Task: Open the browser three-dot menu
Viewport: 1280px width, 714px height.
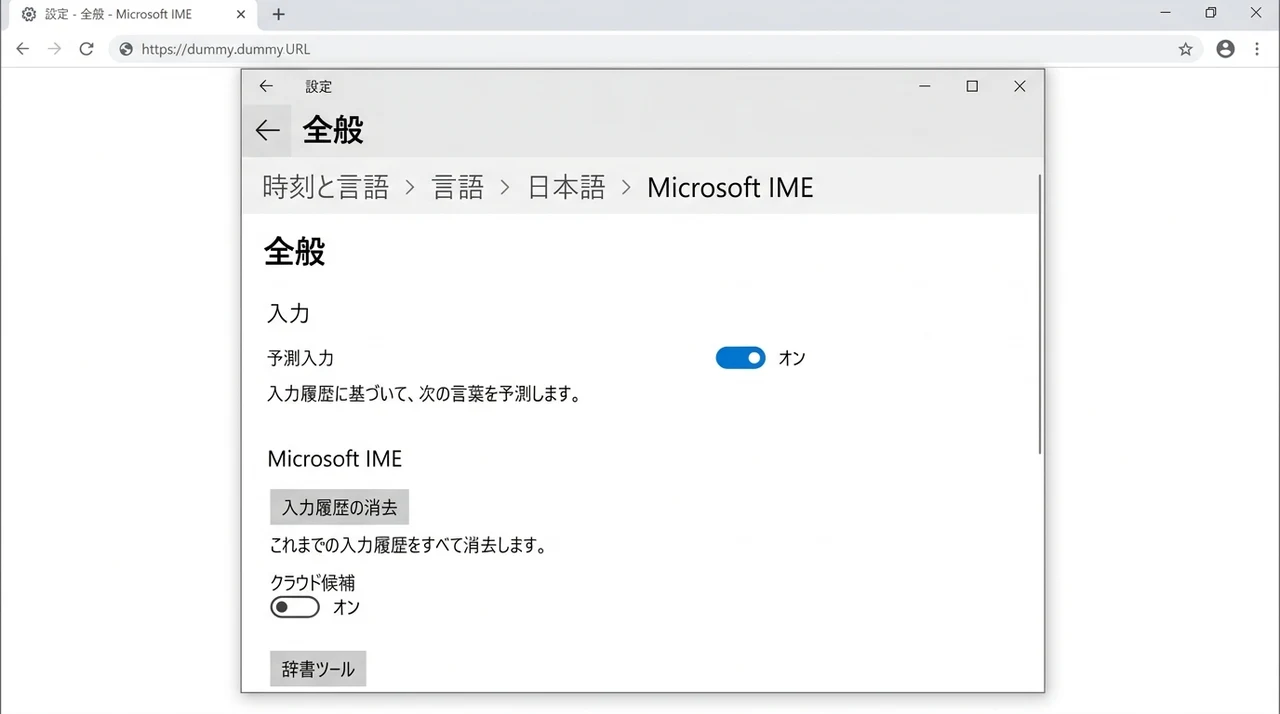Action: pyautogui.click(x=1257, y=49)
